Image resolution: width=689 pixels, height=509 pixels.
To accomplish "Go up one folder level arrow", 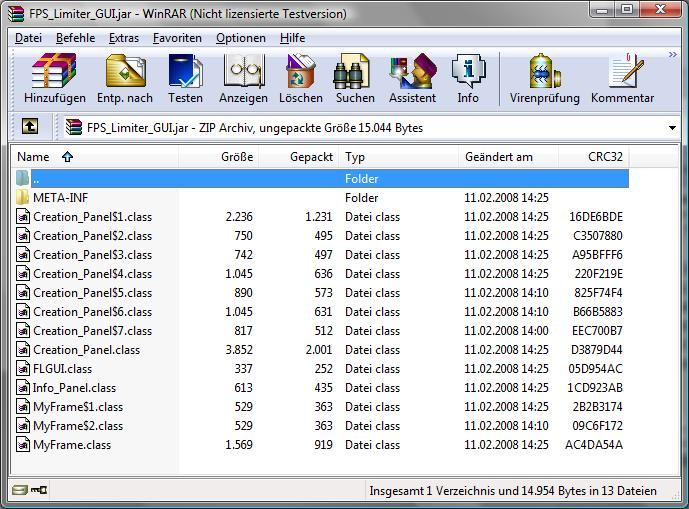I will point(30,127).
